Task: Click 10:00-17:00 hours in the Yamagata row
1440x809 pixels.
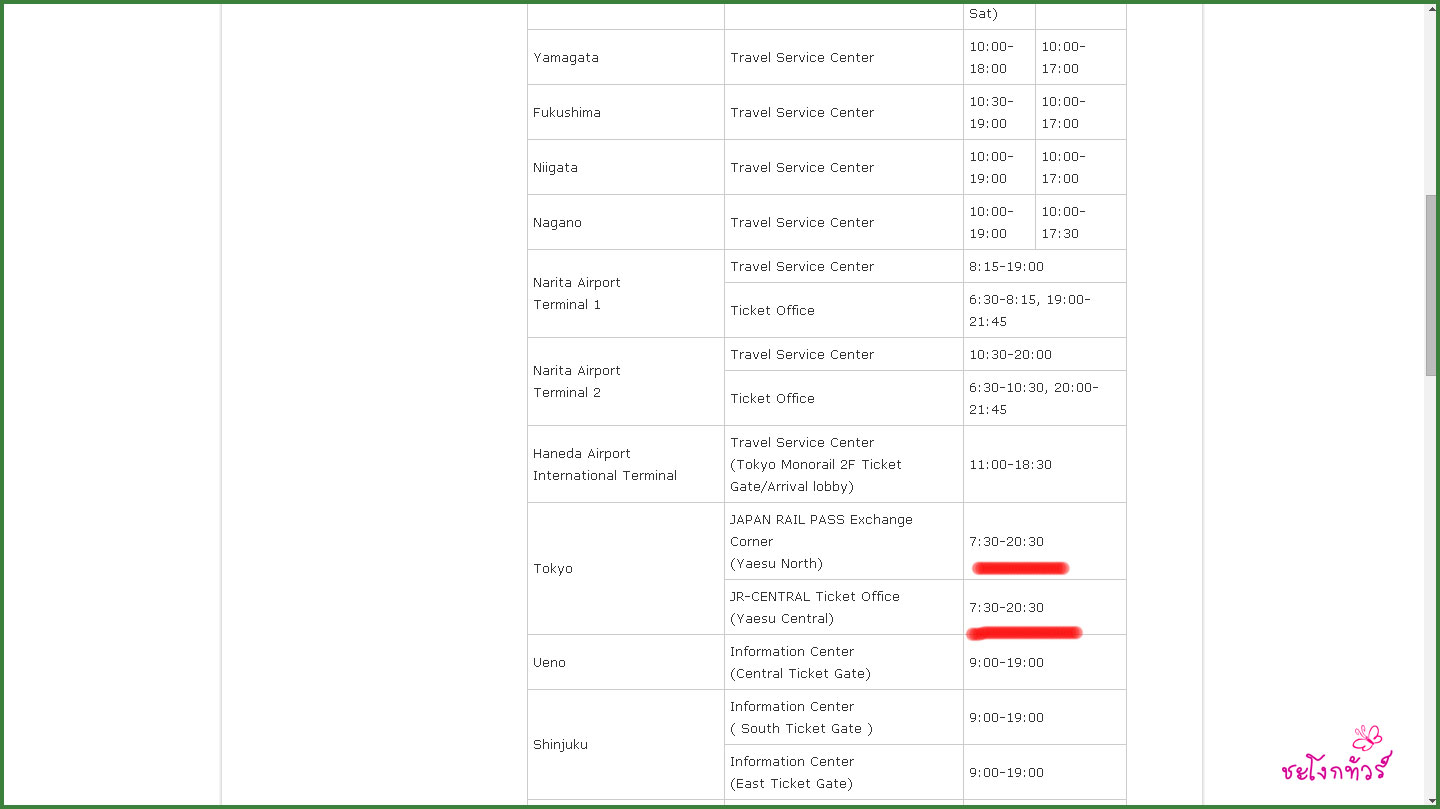Action: pyautogui.click(x=1081, y=57)
